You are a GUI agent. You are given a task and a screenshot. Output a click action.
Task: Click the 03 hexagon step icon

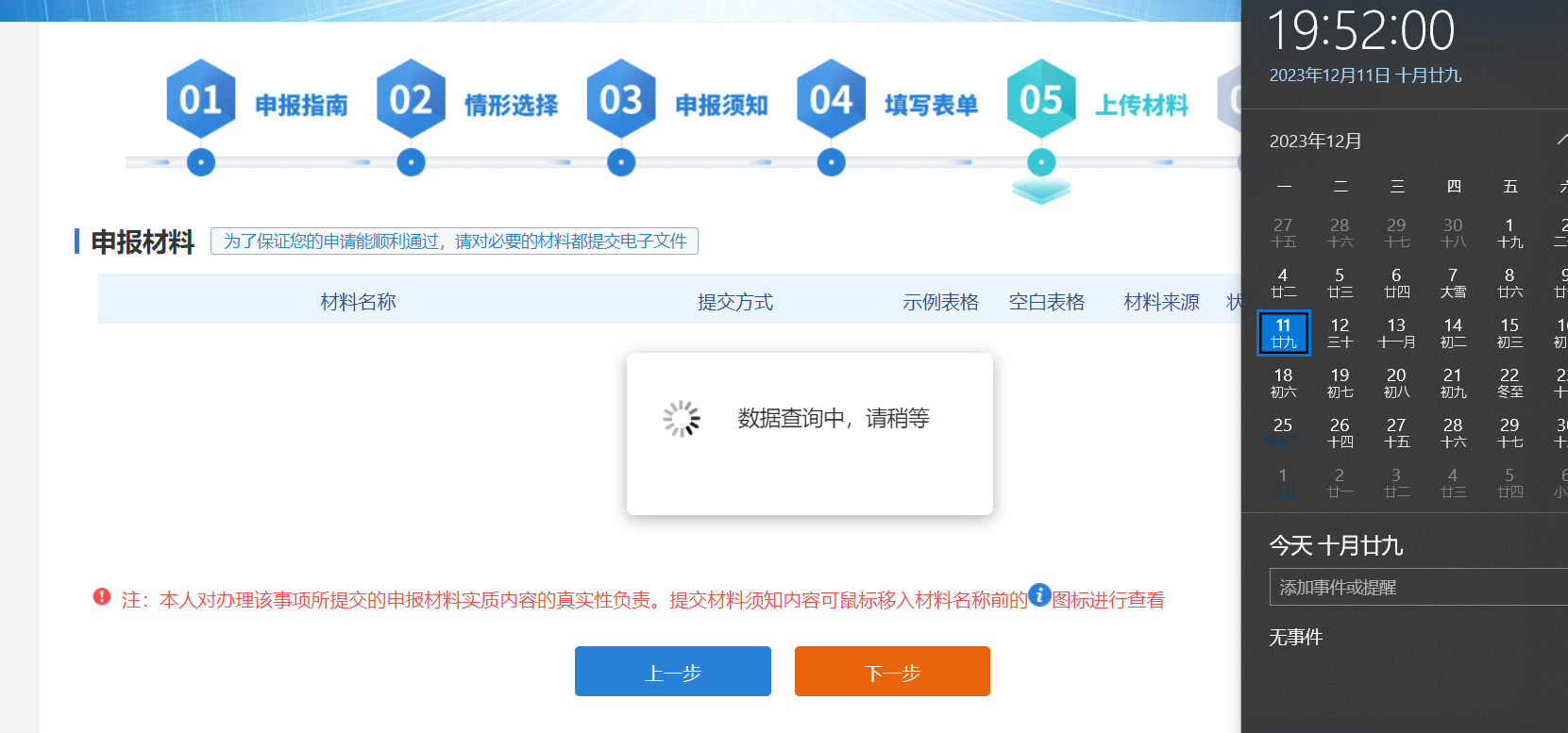pos(621,99)
